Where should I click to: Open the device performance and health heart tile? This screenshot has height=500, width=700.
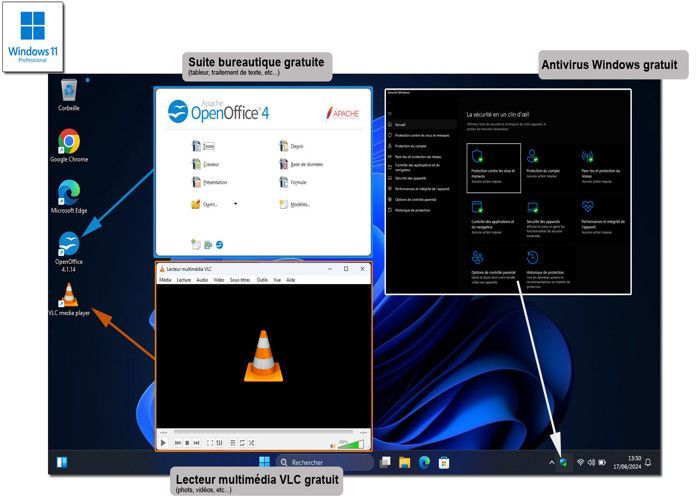pyautogui.click(x=602, y=217)
